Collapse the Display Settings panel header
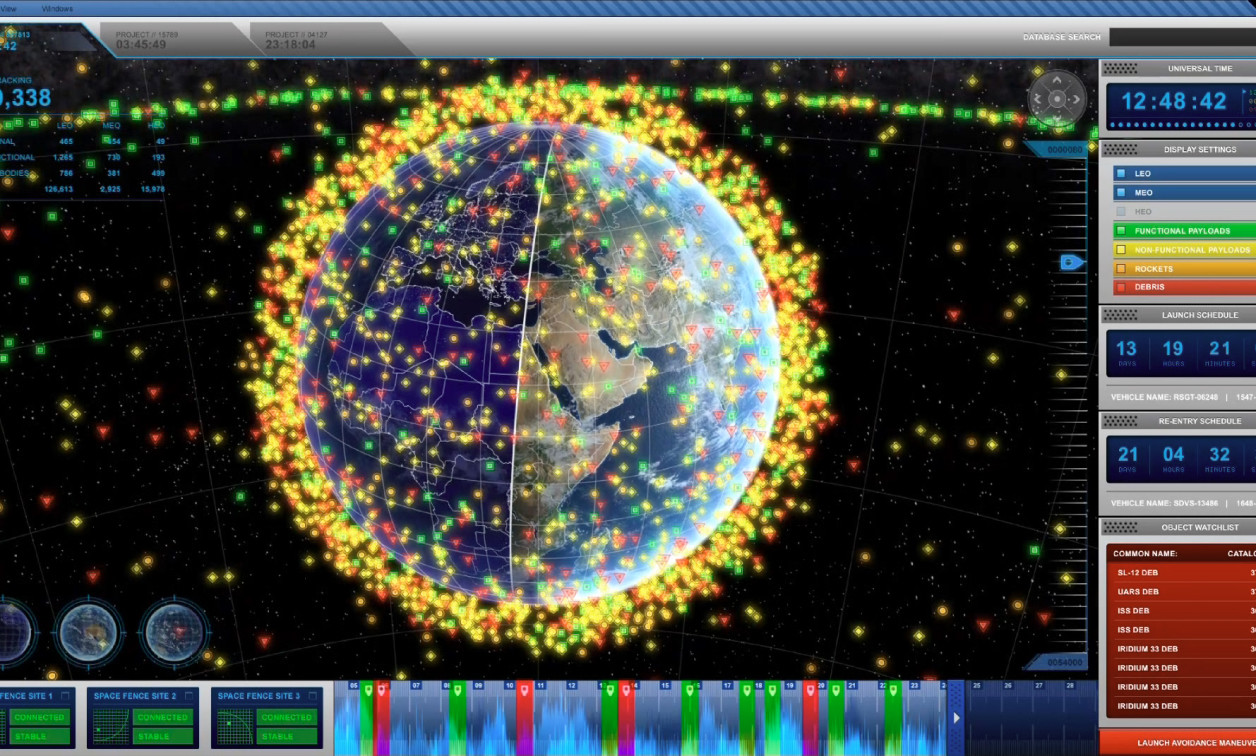The height and width of the screenshot is (756, 1256). 1178,149
